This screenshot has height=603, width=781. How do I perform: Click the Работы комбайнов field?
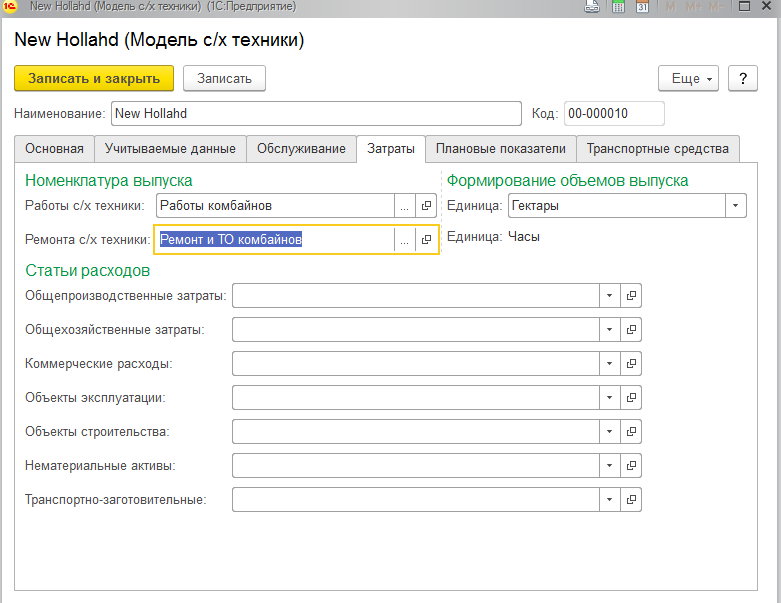tap(275, 206)
